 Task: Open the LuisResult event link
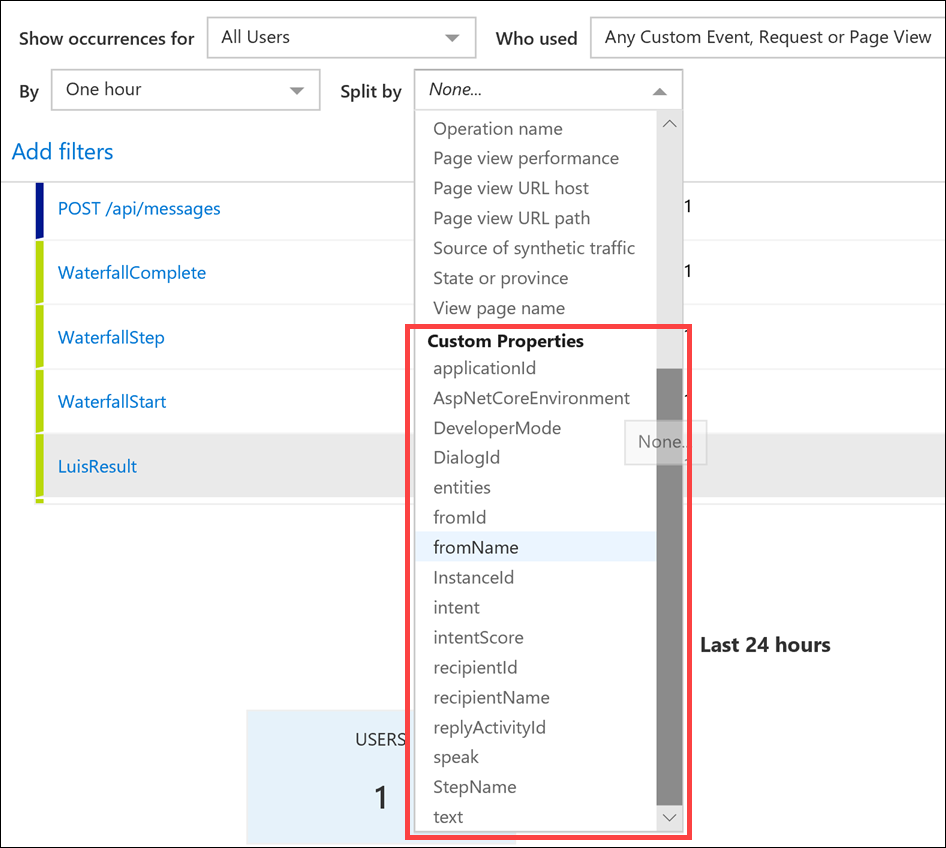pos(97,466)
